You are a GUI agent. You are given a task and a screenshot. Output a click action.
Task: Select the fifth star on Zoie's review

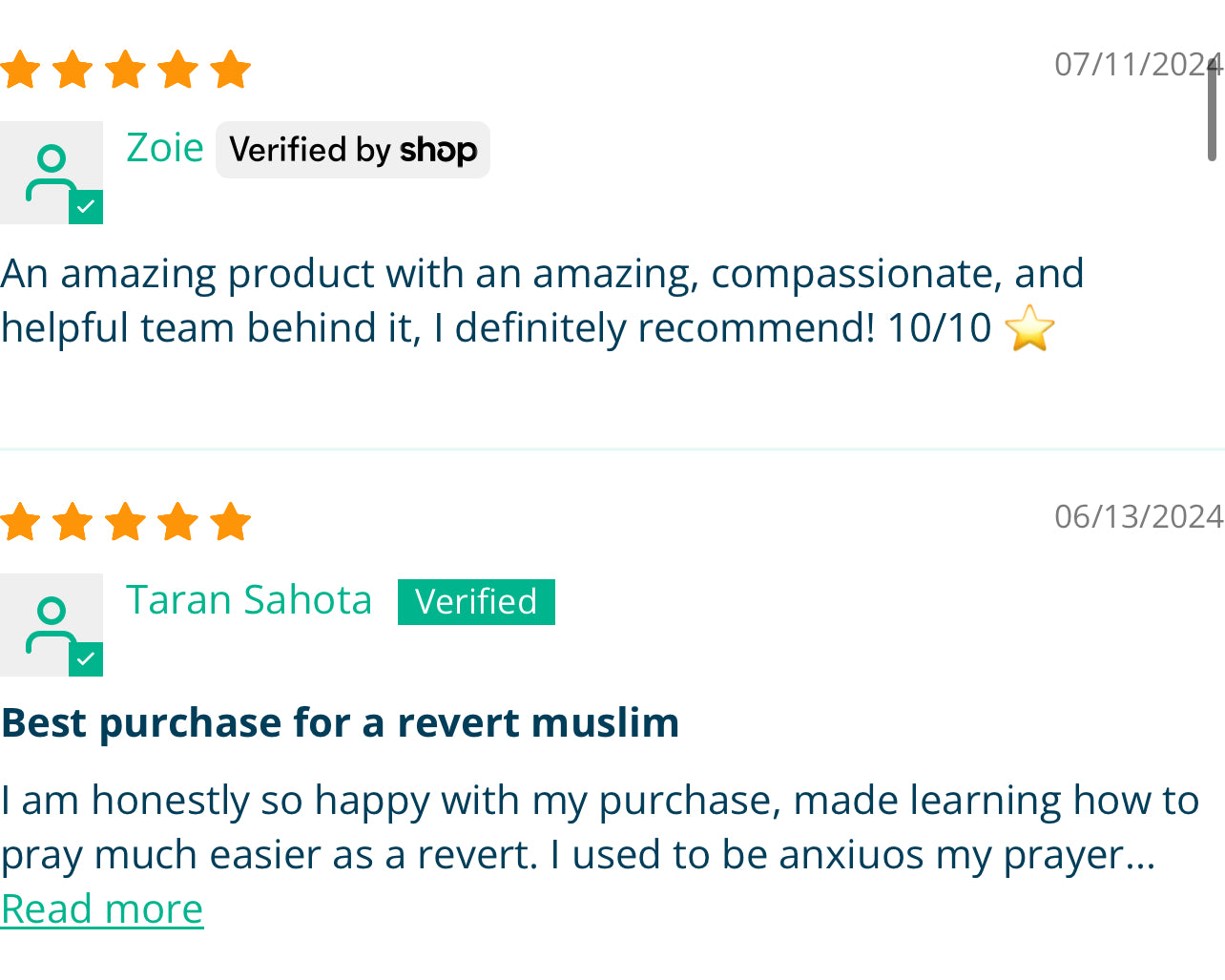pyautogui.click(x=230, y=68)
